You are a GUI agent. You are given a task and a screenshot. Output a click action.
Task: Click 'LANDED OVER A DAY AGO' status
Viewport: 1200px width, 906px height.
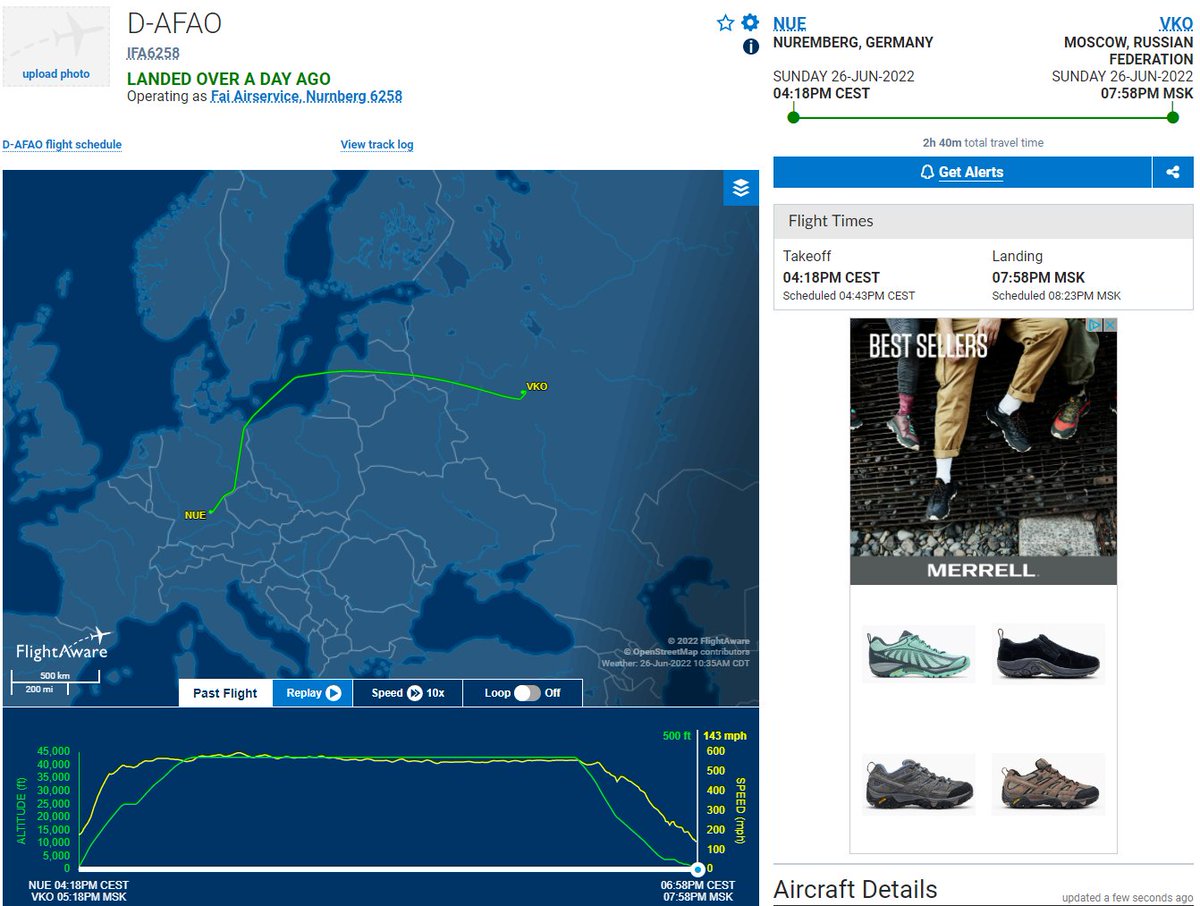[229, 79]
